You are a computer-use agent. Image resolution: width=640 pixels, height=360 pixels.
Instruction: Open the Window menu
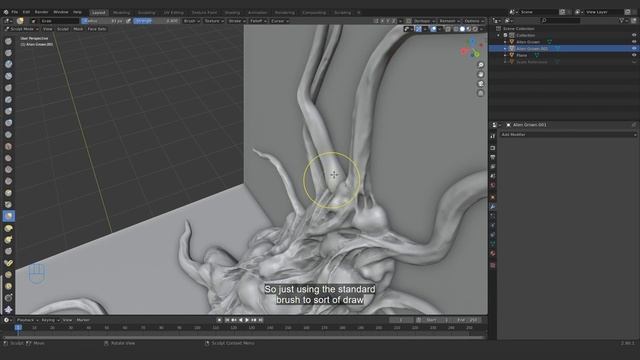coord(61,12)
